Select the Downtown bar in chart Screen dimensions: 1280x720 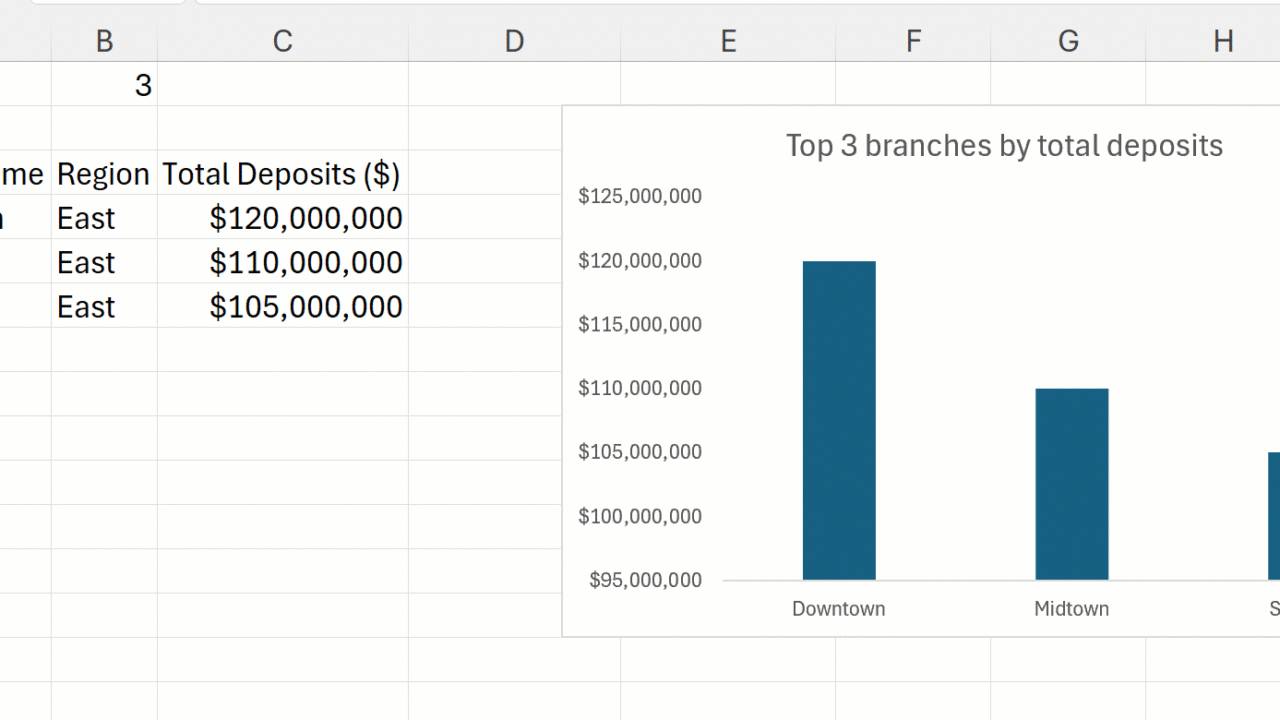click(839, 420)
